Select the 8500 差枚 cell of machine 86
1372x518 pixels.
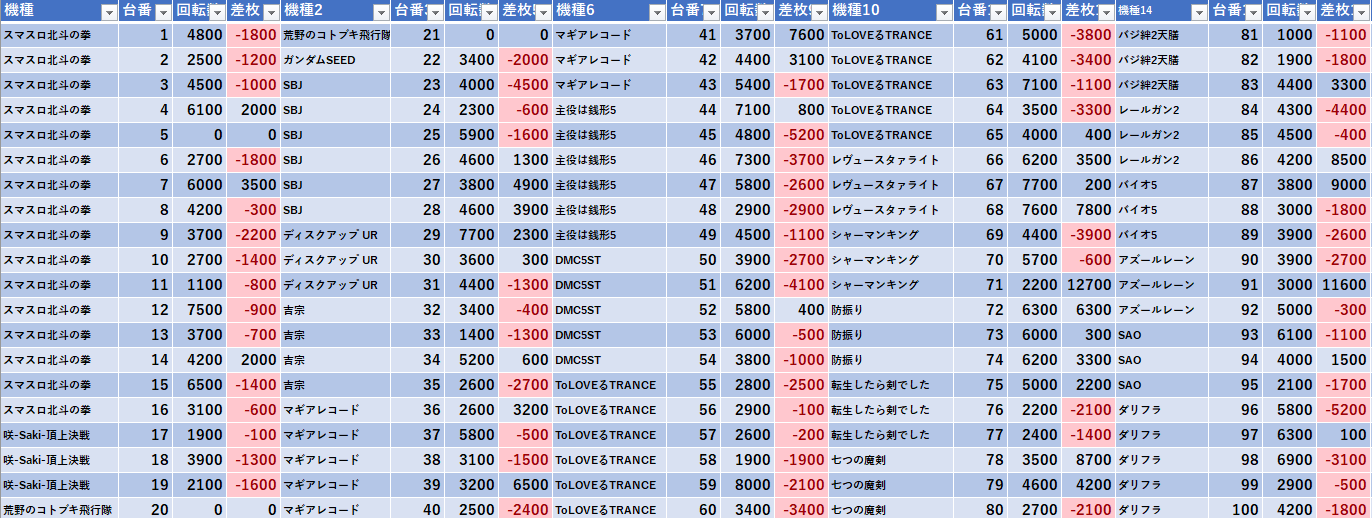pos(1343,160)
